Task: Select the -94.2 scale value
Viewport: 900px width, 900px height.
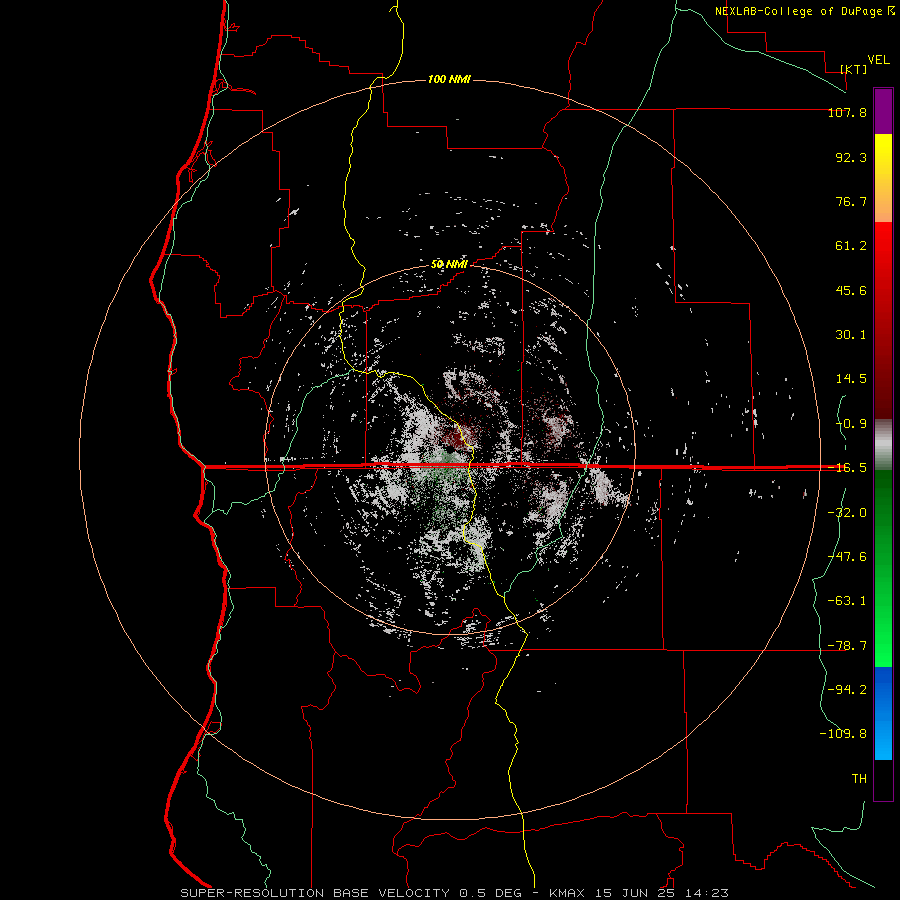Action: tap(847, 689)
